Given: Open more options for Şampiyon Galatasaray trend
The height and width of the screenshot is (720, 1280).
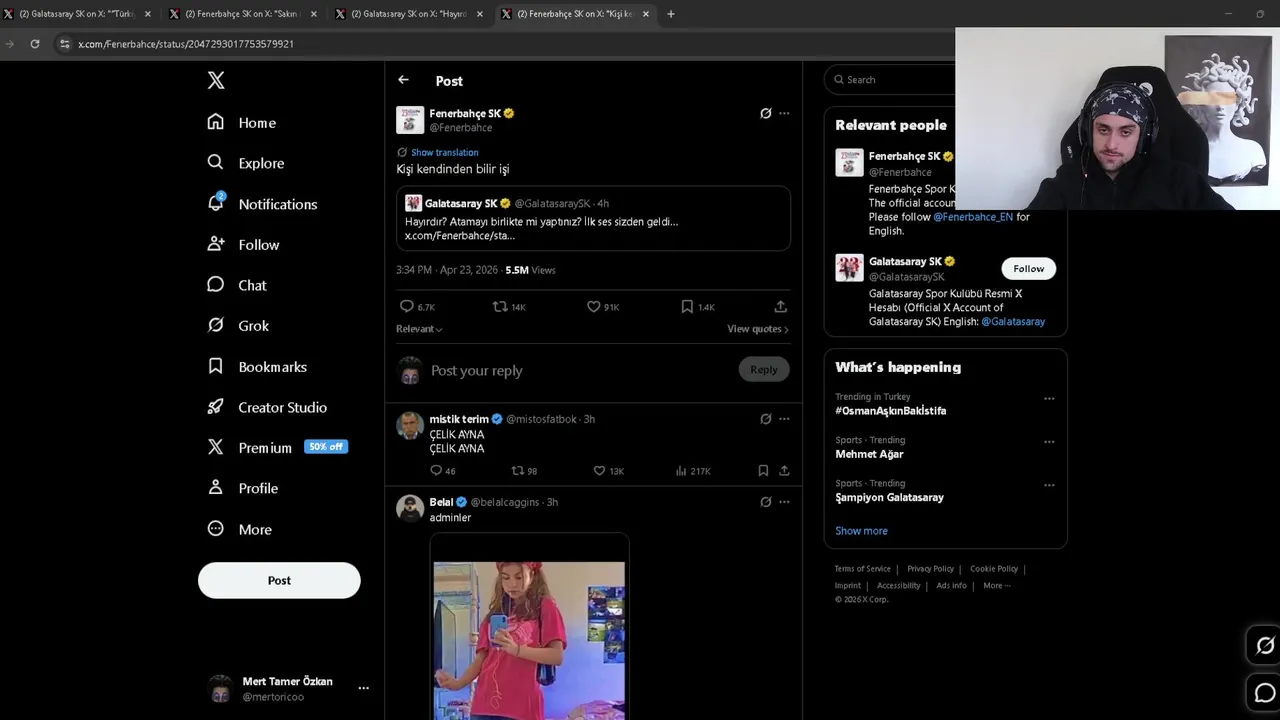Looking at the screenshot, I should pyautogui.click(x=1049, y=485).
